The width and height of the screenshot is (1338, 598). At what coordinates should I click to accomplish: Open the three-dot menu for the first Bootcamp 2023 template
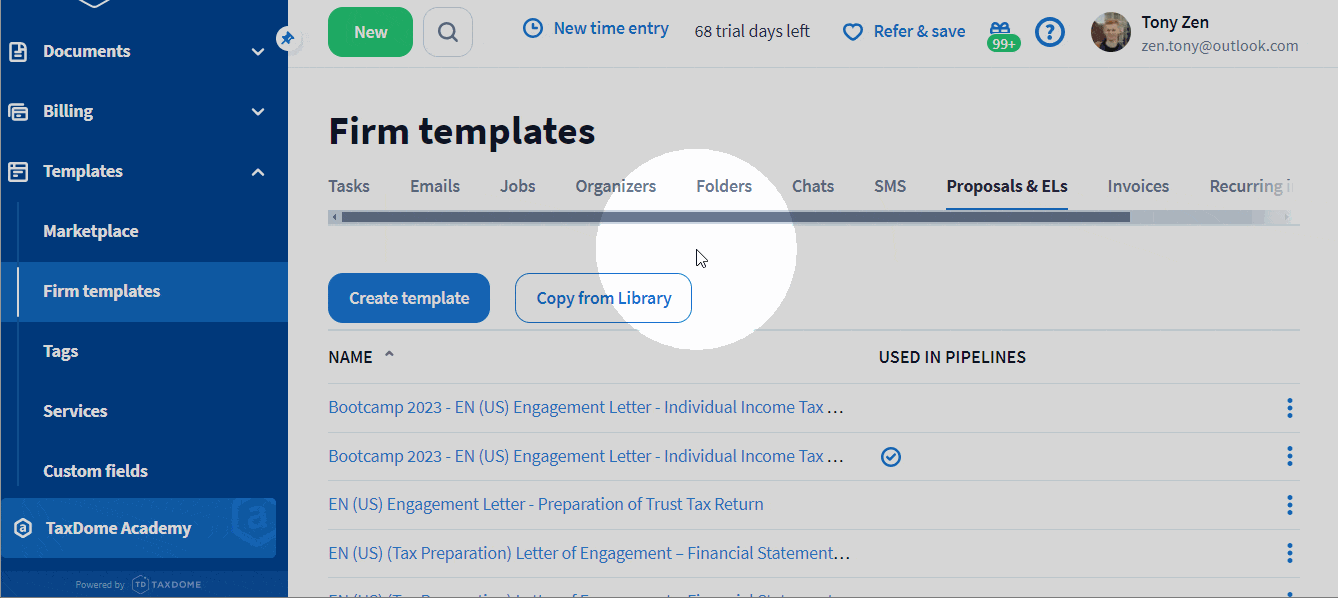tap(1290, 408)
